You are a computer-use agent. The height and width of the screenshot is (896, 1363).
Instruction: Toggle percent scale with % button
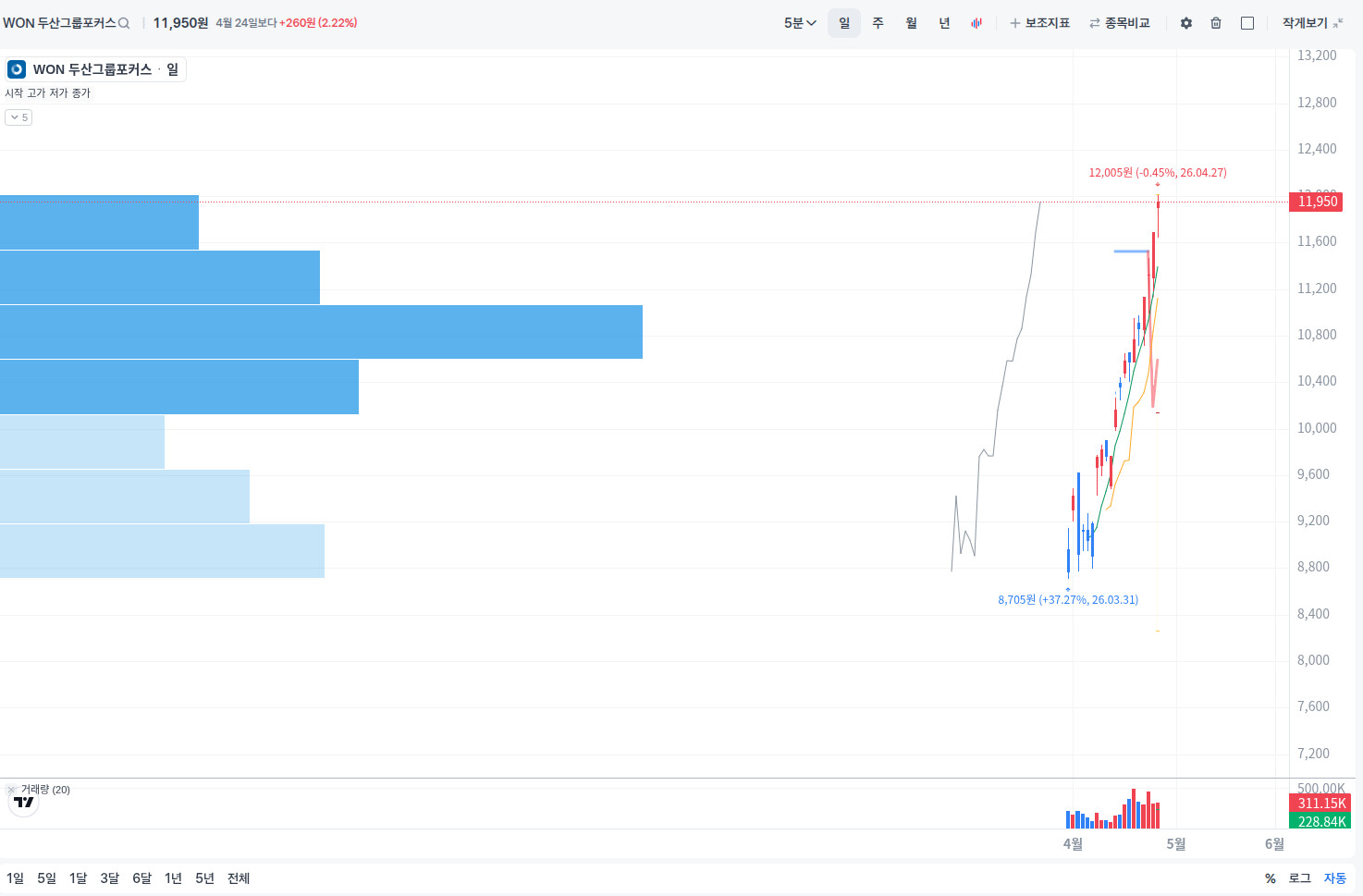[x=1271, y=878]
